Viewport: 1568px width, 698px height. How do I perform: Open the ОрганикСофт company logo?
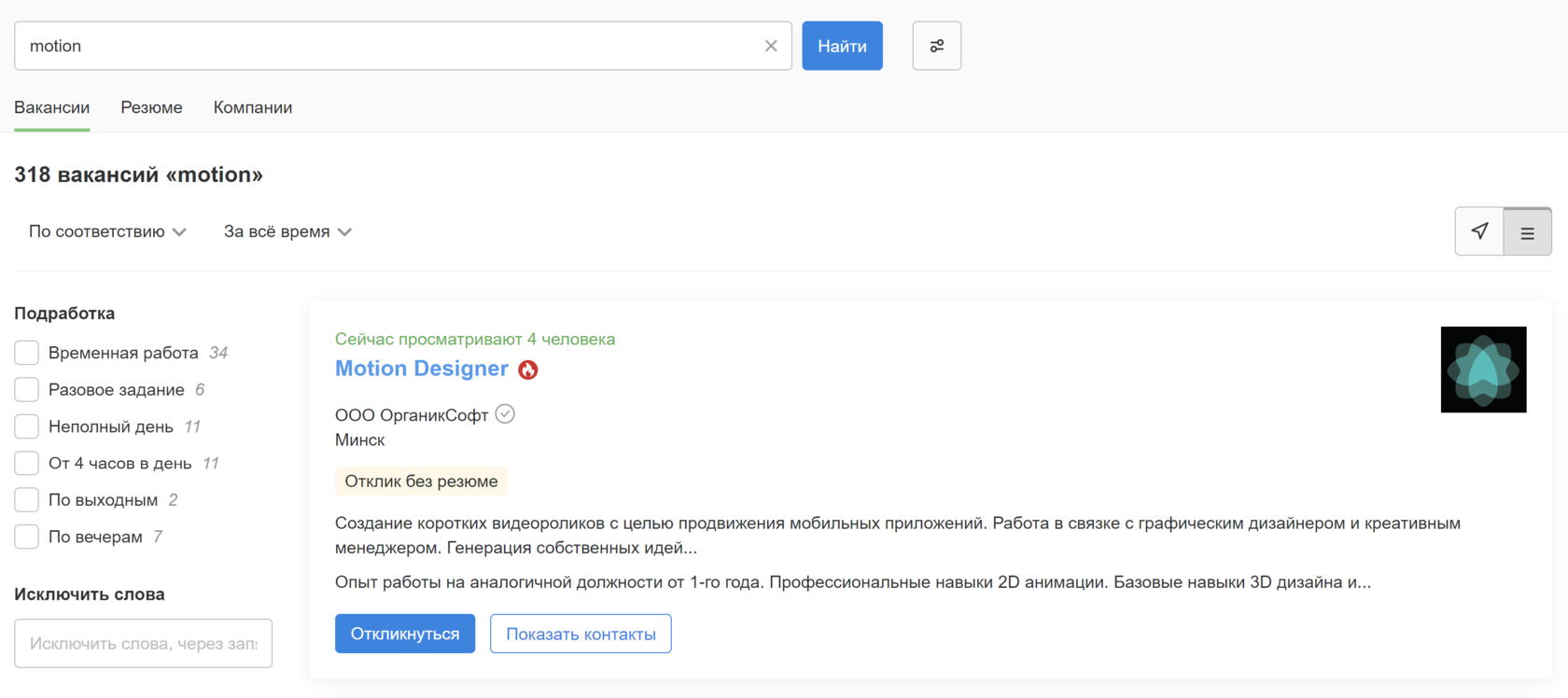click(x=1483, y=370)
